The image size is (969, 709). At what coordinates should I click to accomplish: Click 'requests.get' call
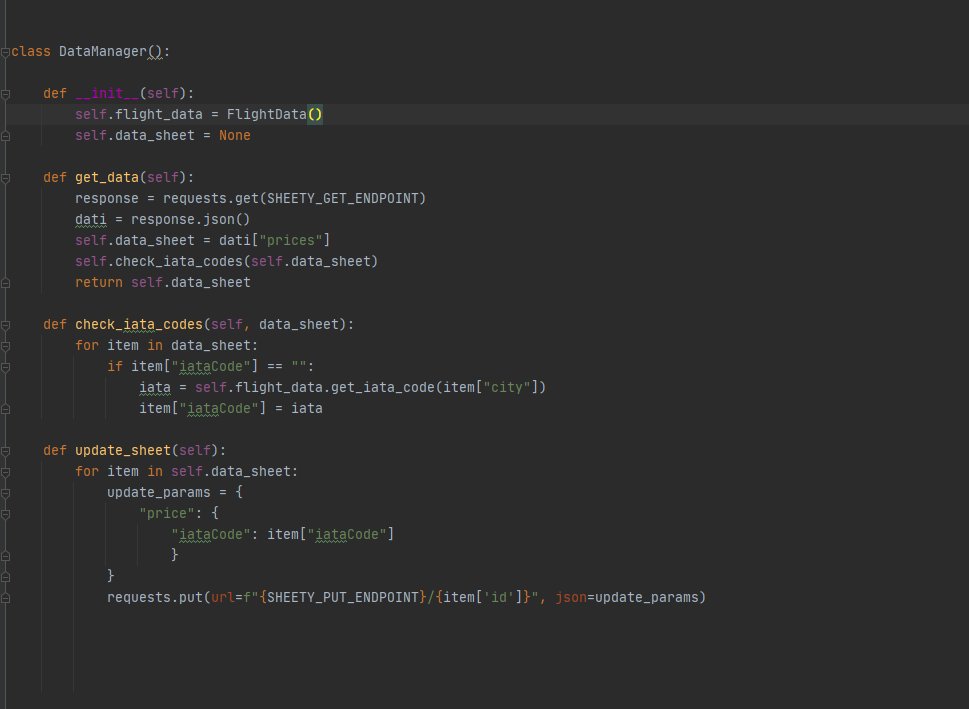(211, 198)
